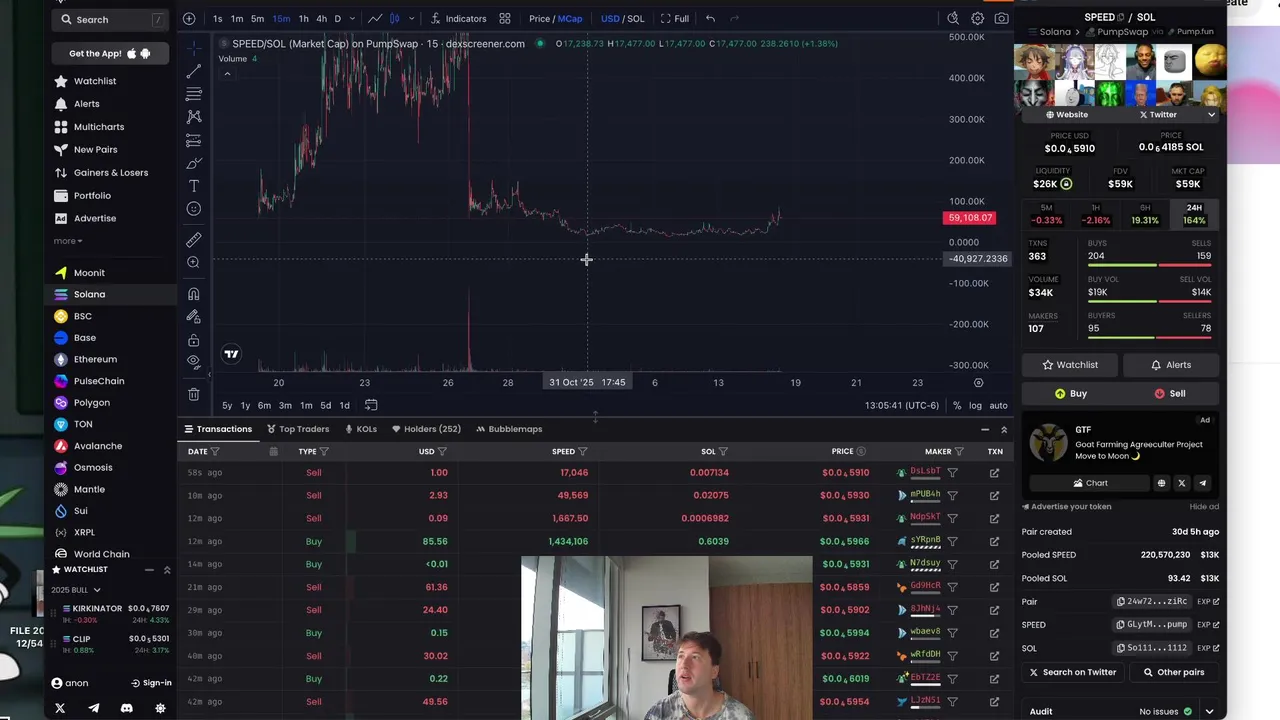Select the pattern drawing tool
Viewport: 1280px width, 720px height.
point(194,117)
